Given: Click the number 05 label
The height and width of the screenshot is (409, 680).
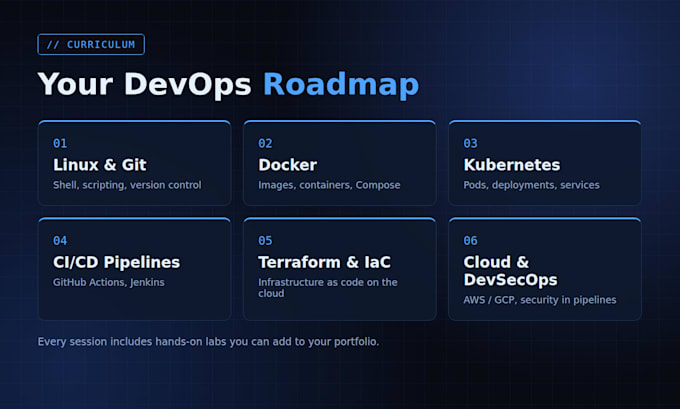Looking at the screenshot, I should click(265, 240).
